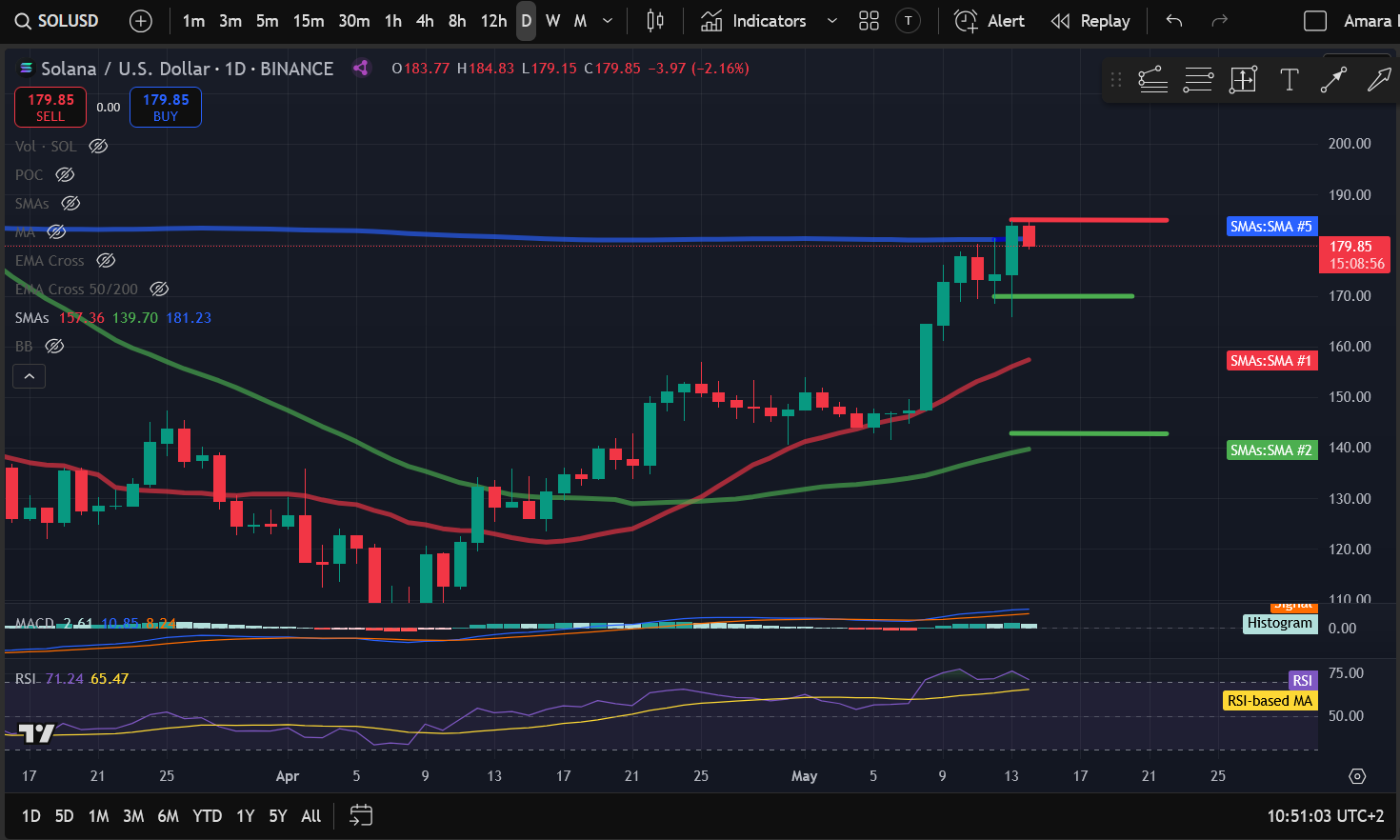Switch to the W weekly interval
This screenshot has height=840, width=1400.
(x=552, y=21)
